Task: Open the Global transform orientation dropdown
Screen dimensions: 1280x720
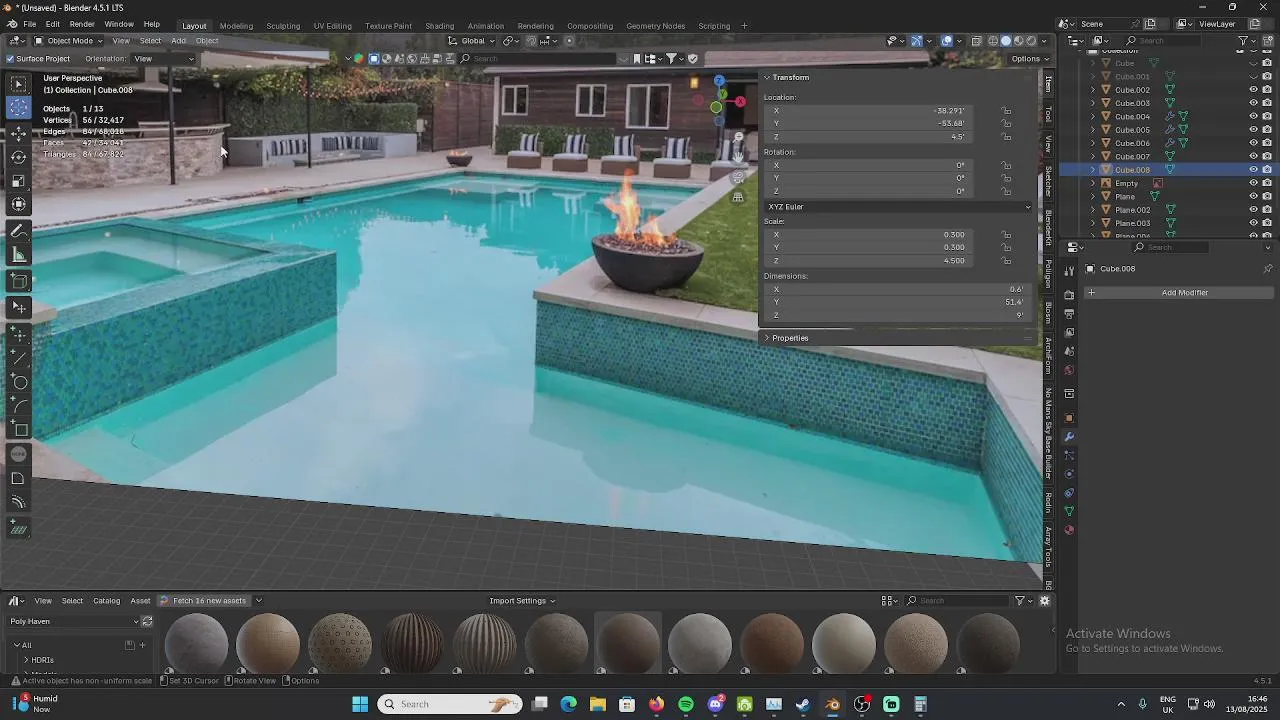Action: [472, 41]
